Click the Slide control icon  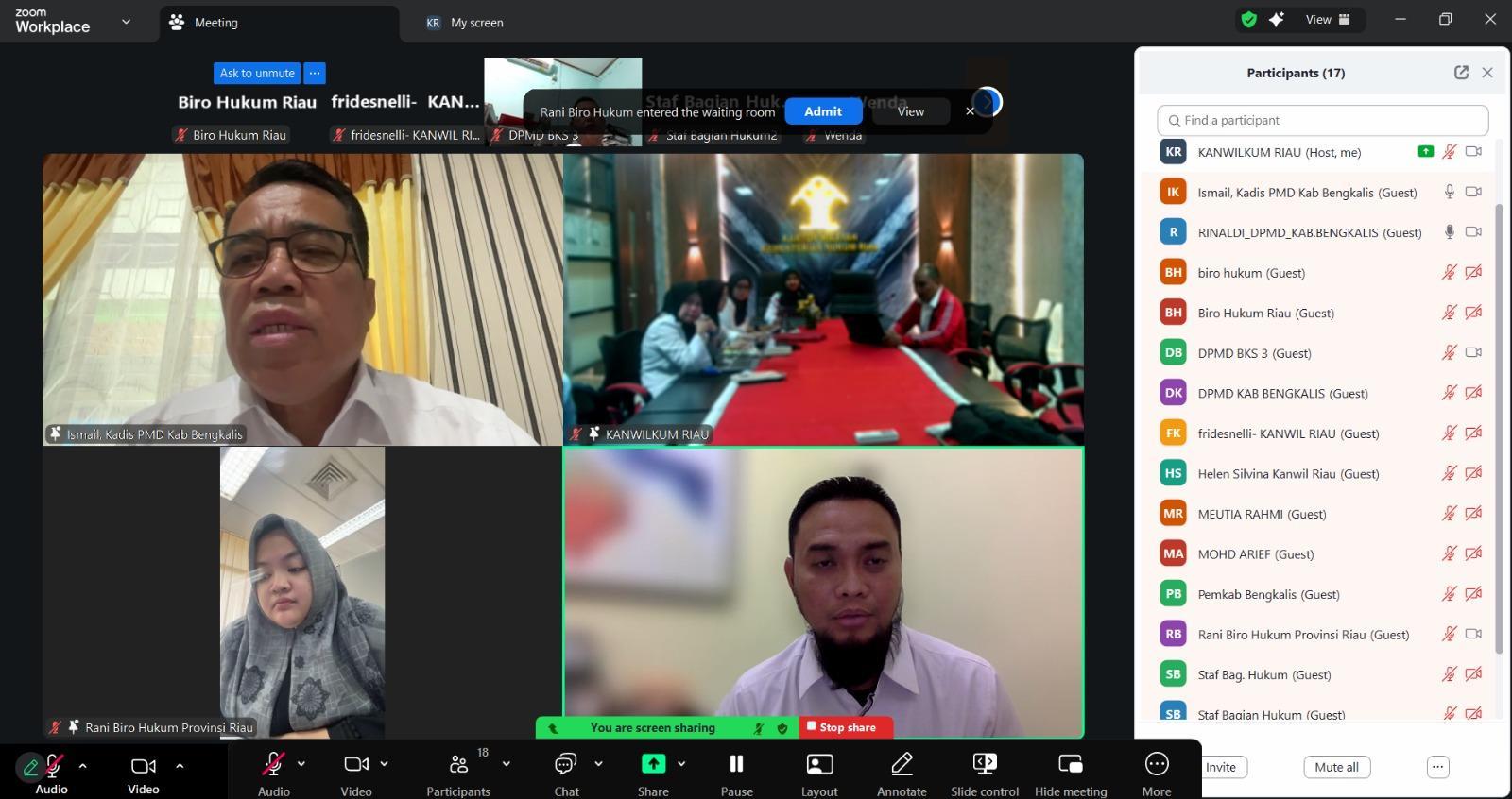tap(985, 764)
